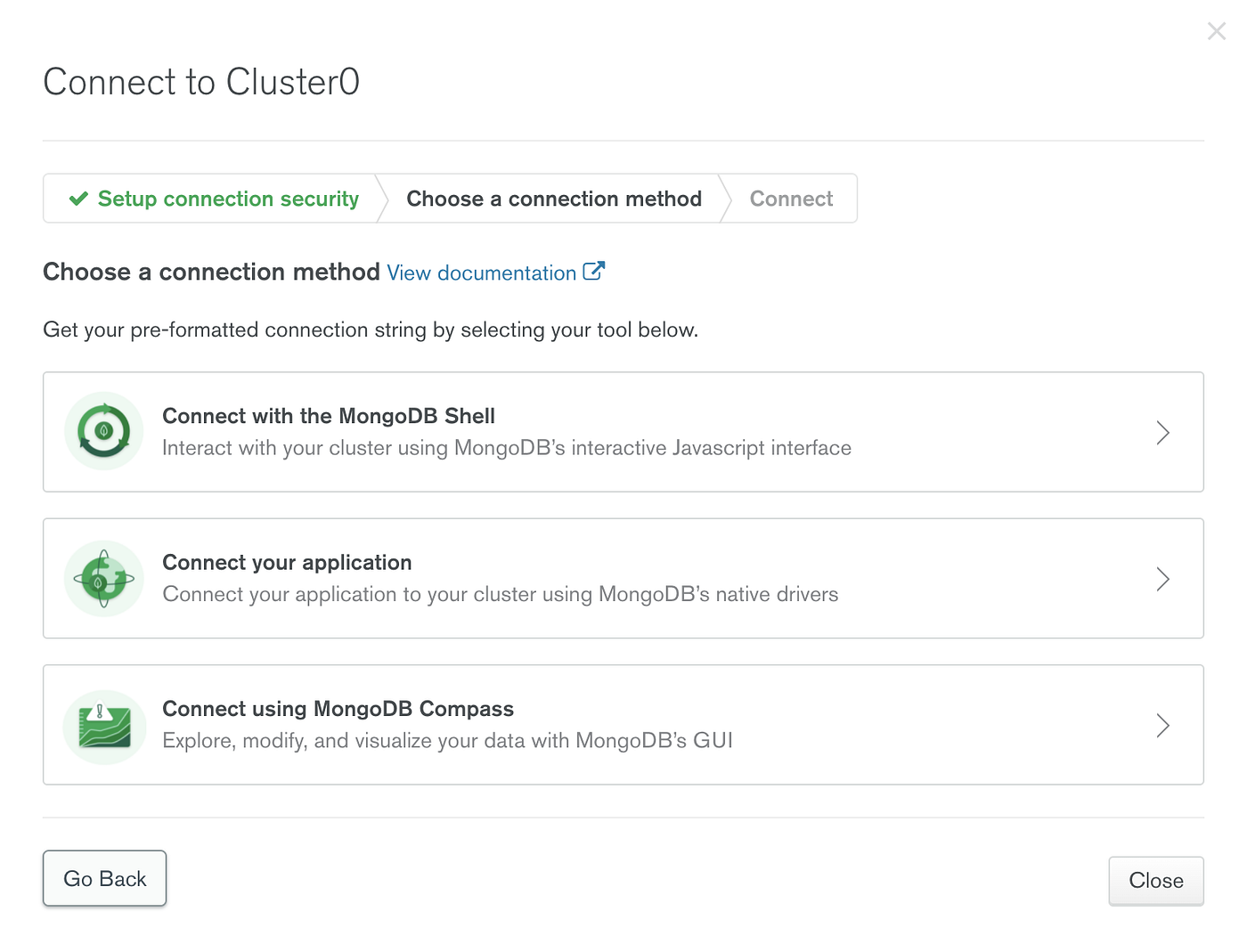Click the green checkmark on connection security step
Viewport: 1247px width, 952px height.
coord(78,198)
